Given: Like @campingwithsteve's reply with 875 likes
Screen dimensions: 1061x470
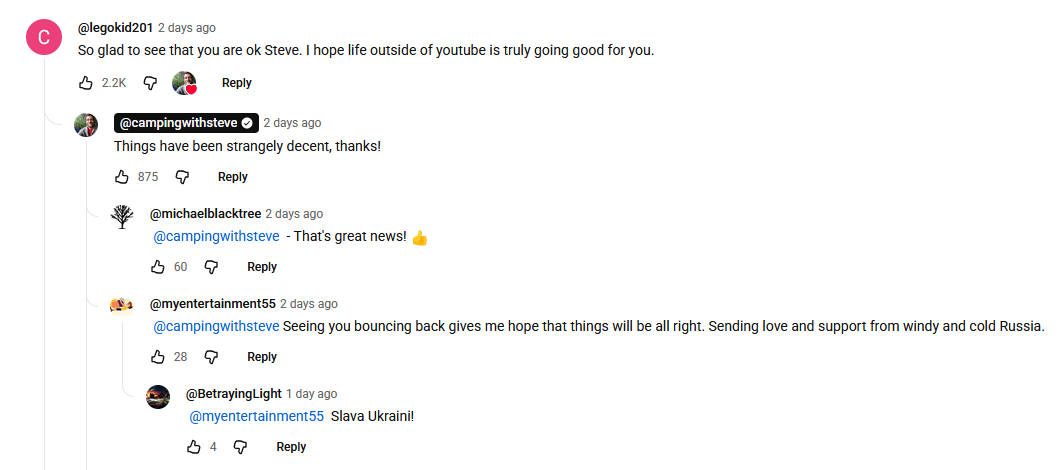Looking at the screenshot, I should coord(122,177).
